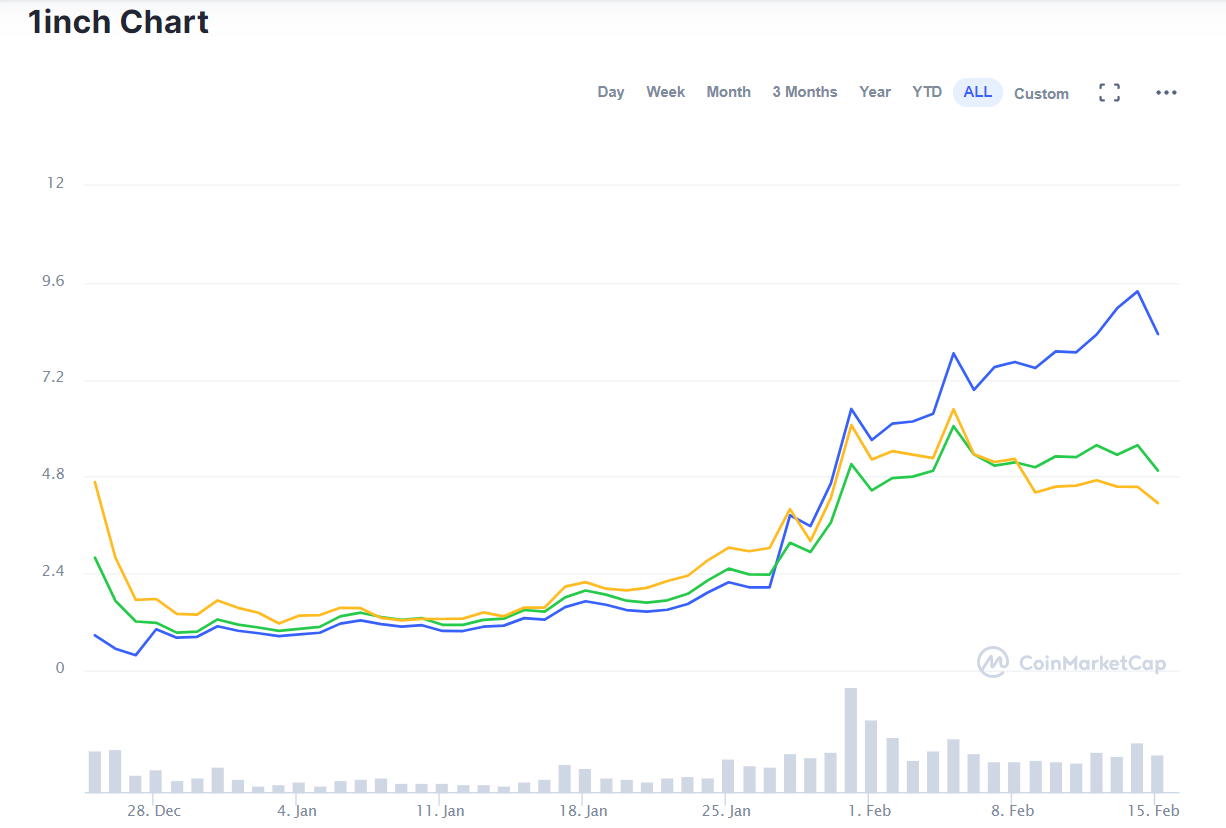Click the highlighted ALL range button
Screen dimensions: 1226x828
pyautogui.click(x=978, y=92)
